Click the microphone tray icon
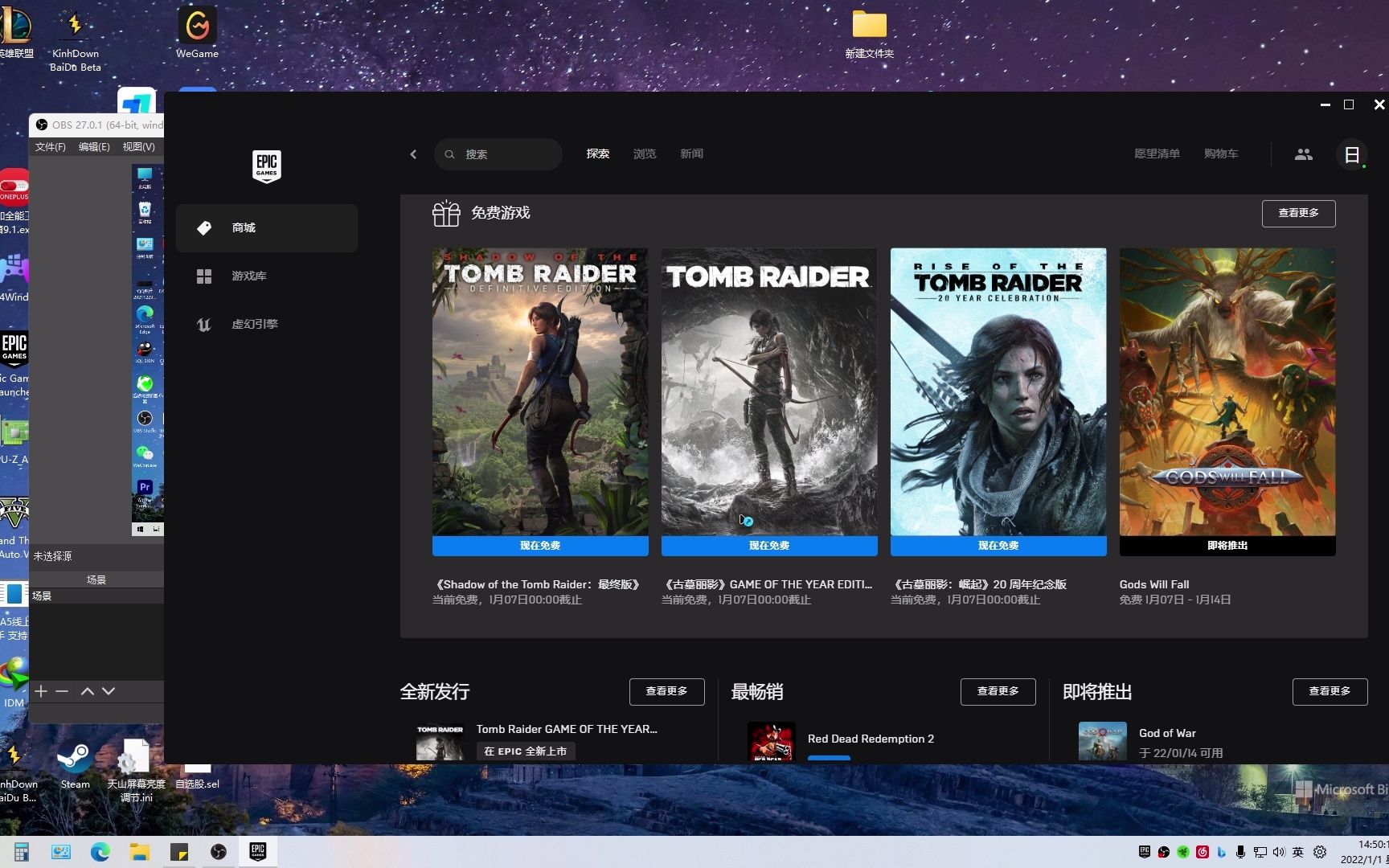 click(x=1241, y=852)
